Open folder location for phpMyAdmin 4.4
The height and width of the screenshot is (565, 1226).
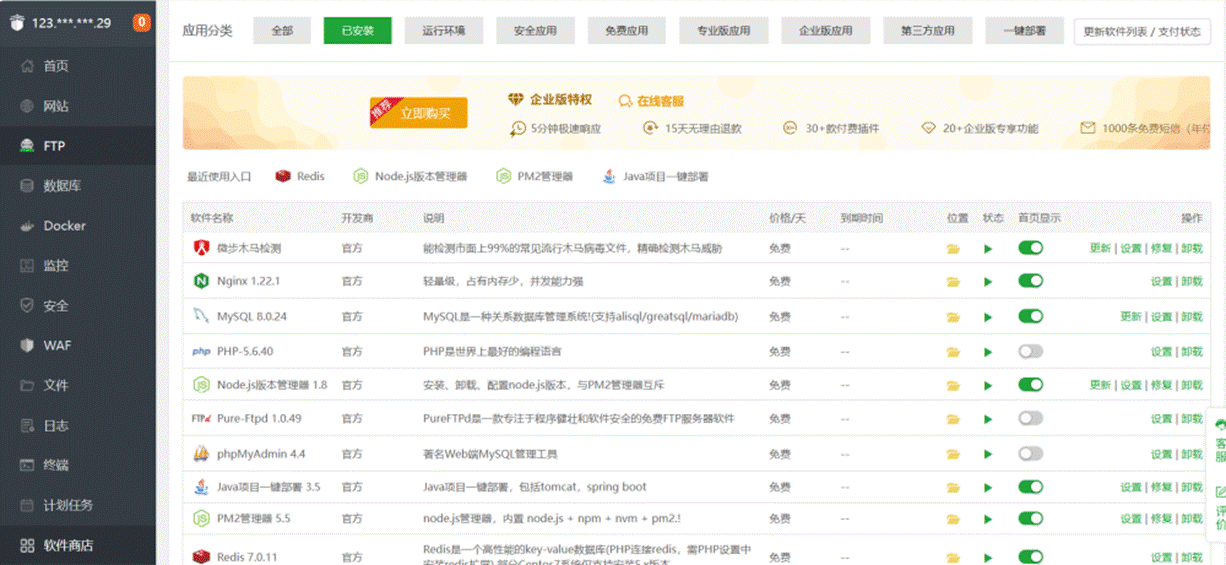pos(953,454)
